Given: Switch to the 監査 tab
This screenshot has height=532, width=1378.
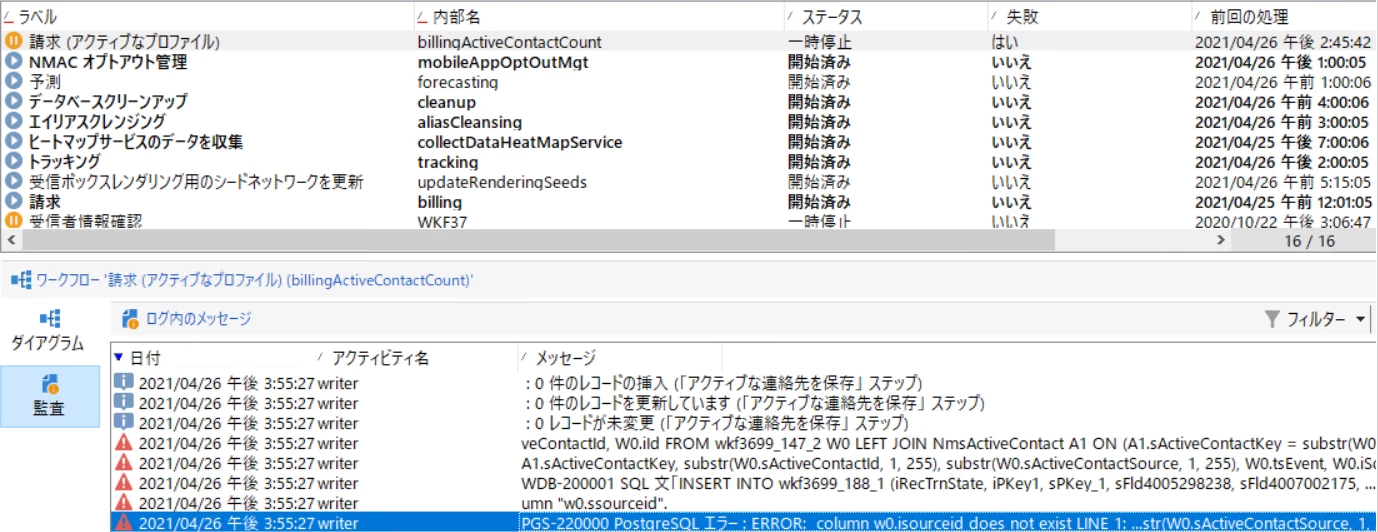Looking at the screenshot, I should (50, 396).
